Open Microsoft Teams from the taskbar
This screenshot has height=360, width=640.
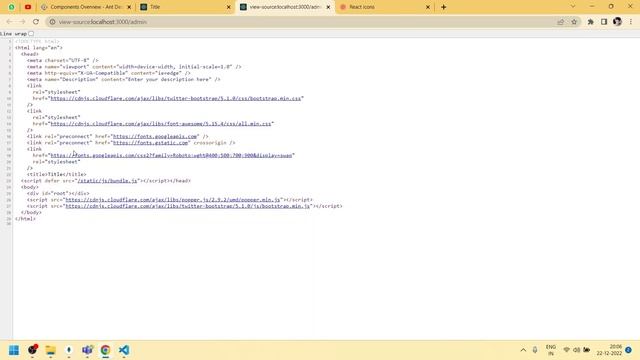click(87, 350)
